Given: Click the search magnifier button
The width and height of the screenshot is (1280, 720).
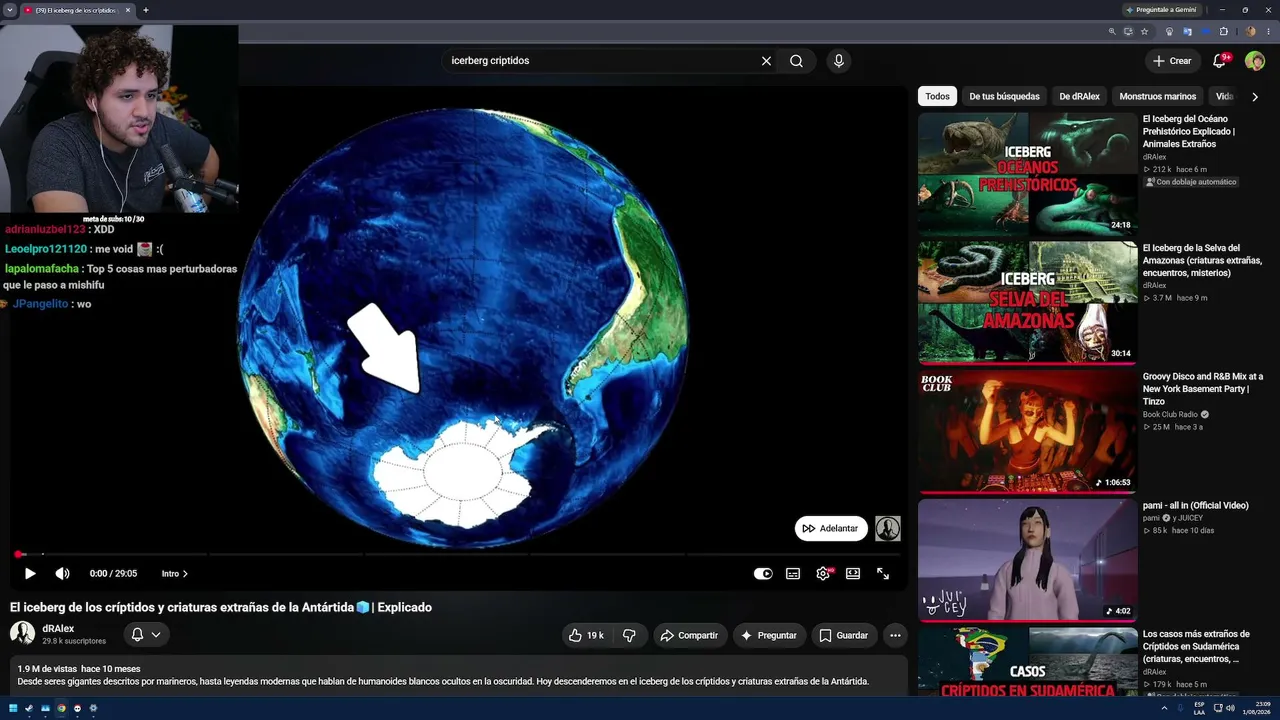Looking at the screenshot, I should pos(796,61).
